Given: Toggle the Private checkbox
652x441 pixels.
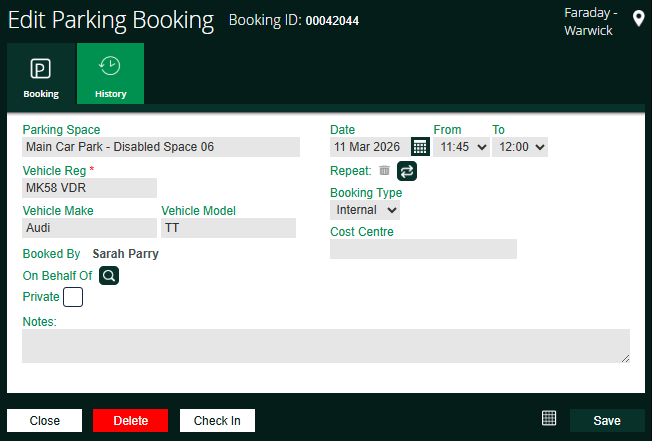Looking at the screenshot, I should click(73, 297).
